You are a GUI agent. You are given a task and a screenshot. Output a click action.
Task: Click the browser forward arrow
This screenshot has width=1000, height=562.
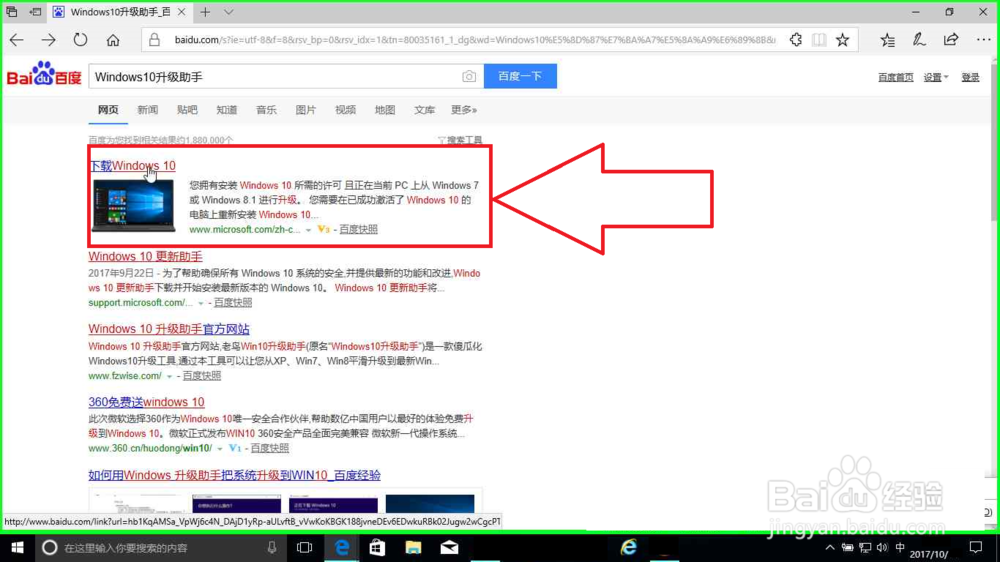(48, 40)
